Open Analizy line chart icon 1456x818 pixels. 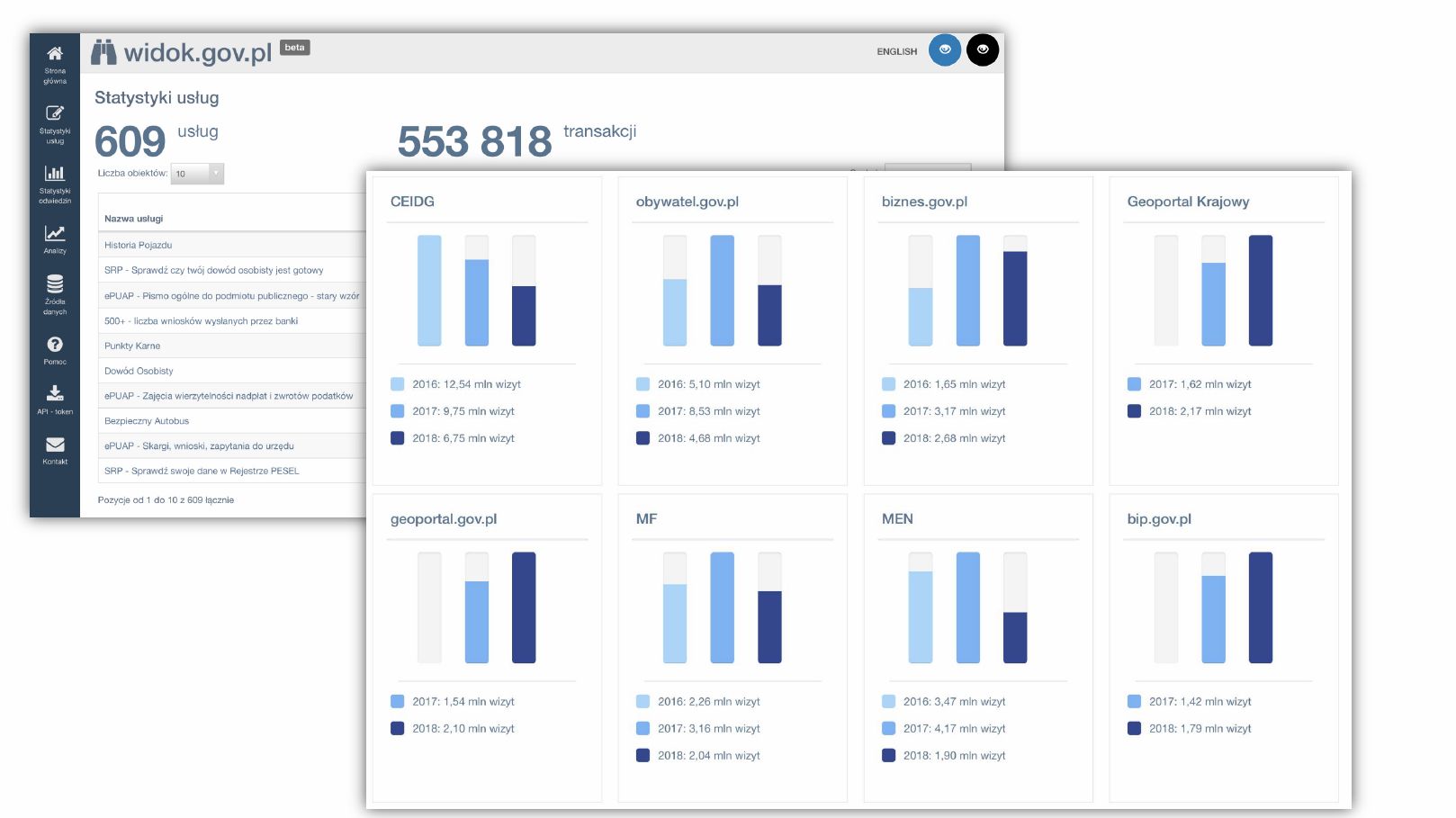[x=55, y=233]
